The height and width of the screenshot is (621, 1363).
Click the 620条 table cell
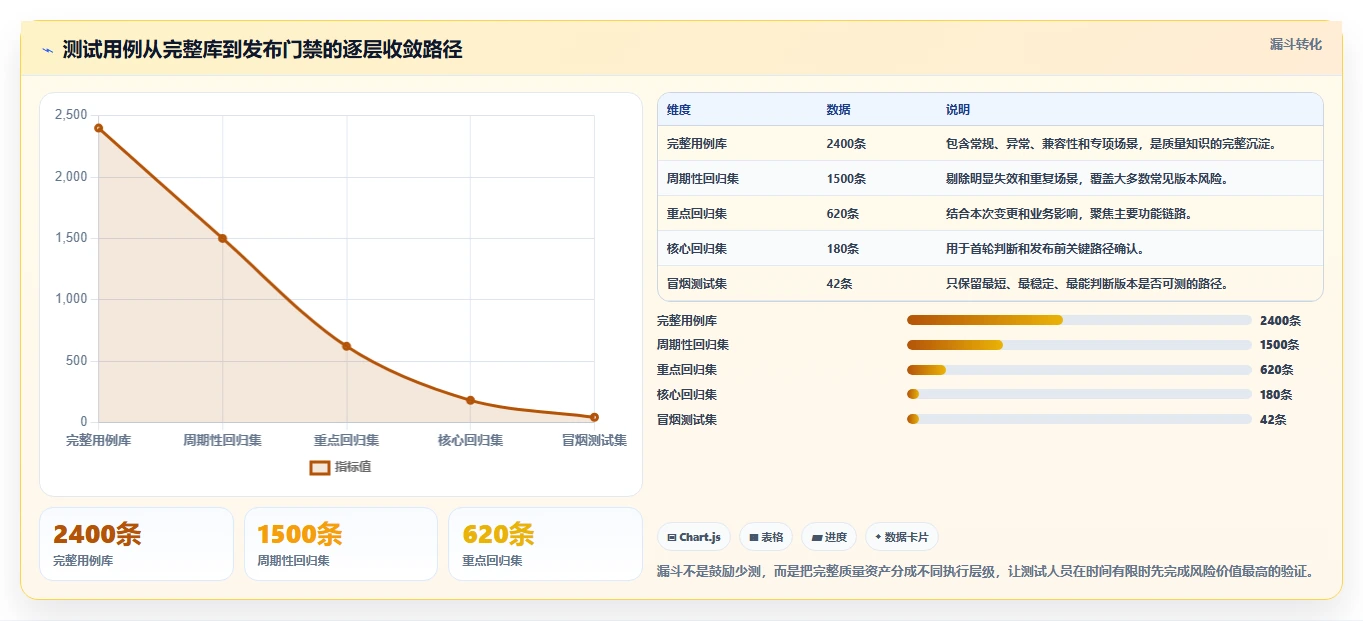[843, 214]
